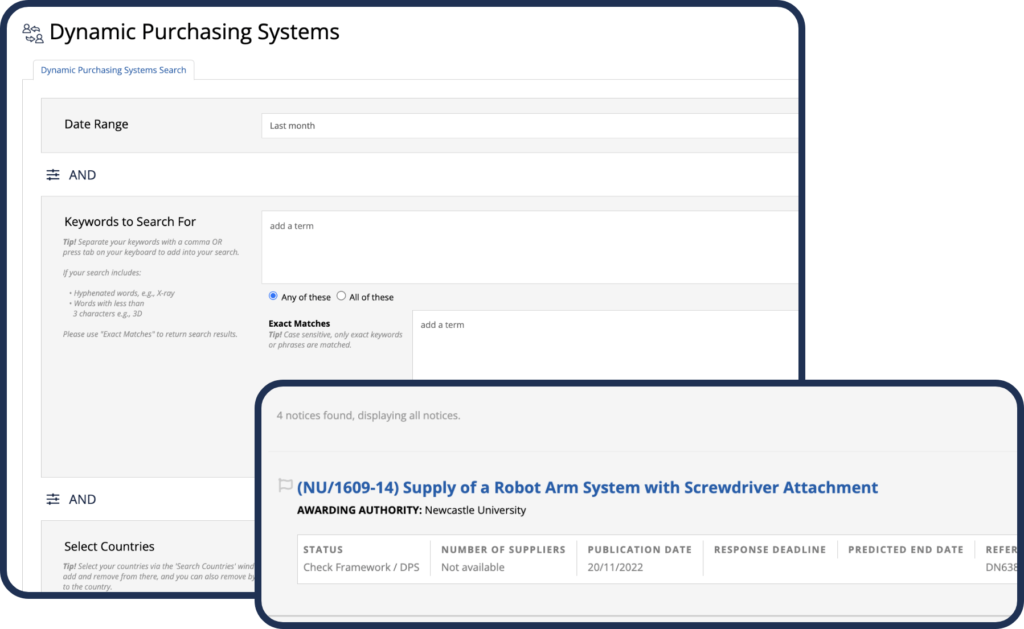Select the "Any of these" radio button
The height and width of the screenshot is (629, 1024).
click(x=274, y=297)
